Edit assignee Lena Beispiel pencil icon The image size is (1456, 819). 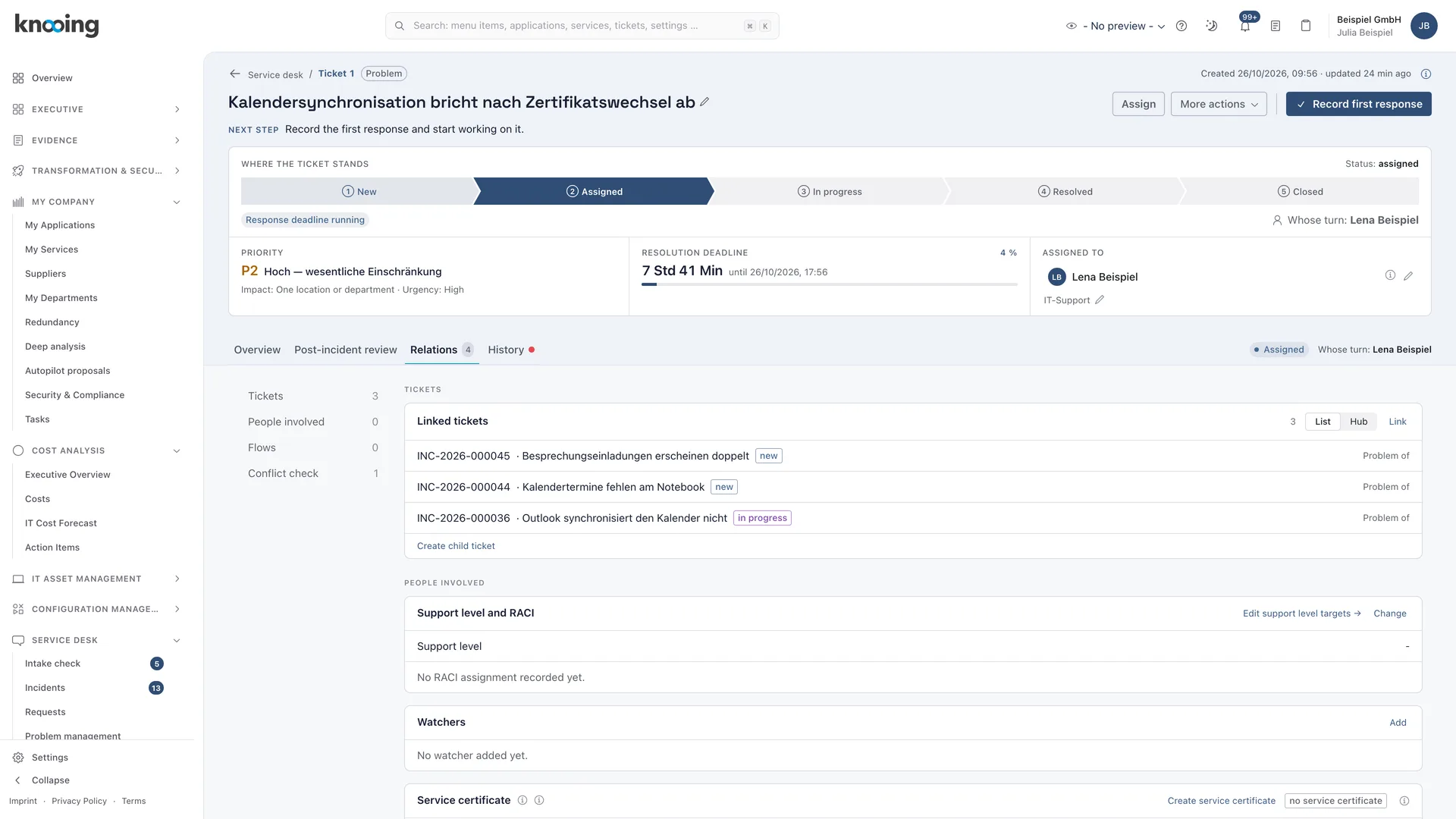click(1408, 276)
